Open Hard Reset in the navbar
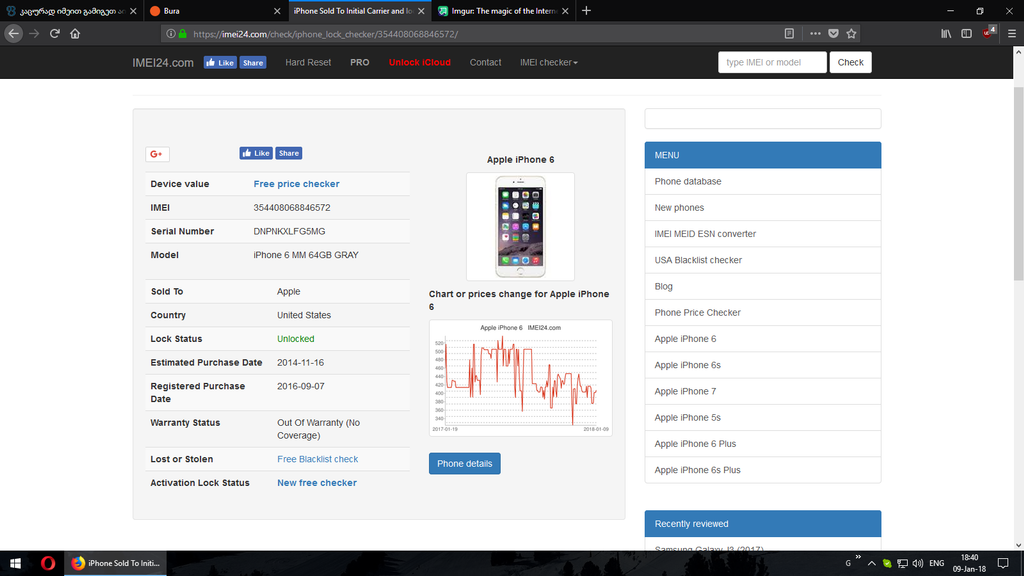 click(308, 62)
